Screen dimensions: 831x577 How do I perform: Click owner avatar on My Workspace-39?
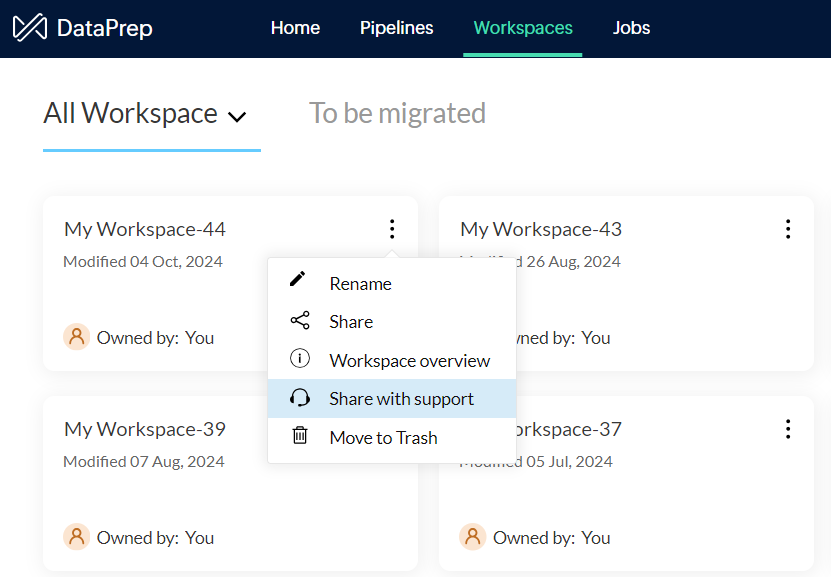point(76,537)
